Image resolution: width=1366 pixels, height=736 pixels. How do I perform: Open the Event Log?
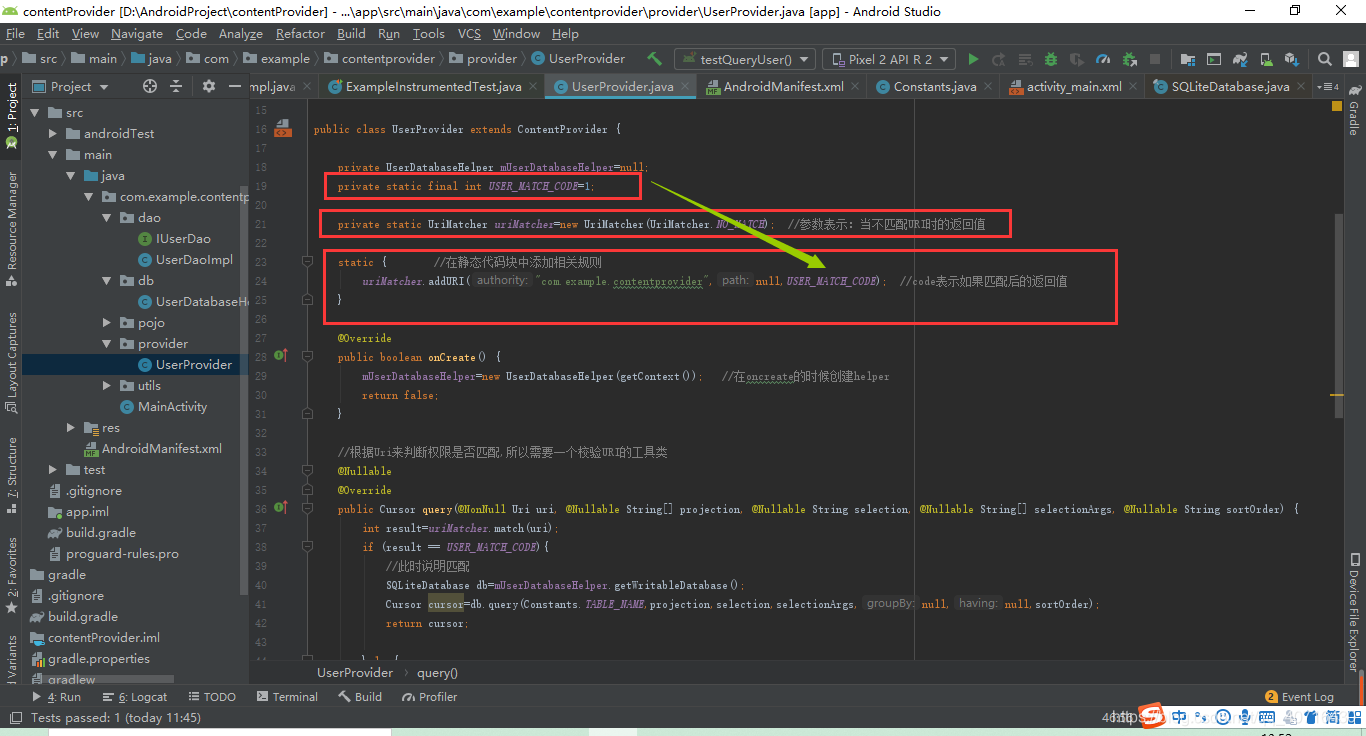[1299, 697]
